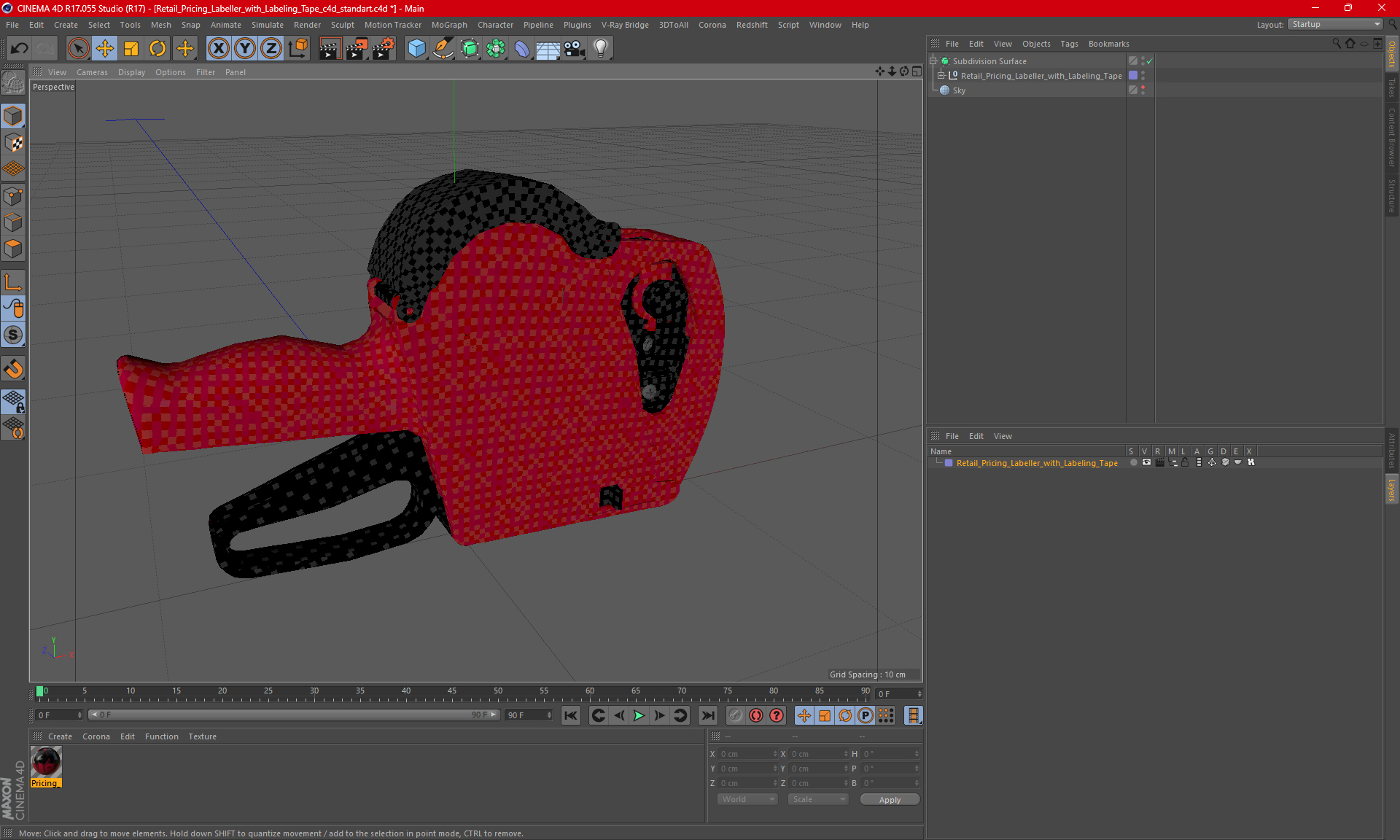Open the World coordinate dropdown
Image resolution: width=1400 pixels, height=840 pixels.
coord(747,799)
